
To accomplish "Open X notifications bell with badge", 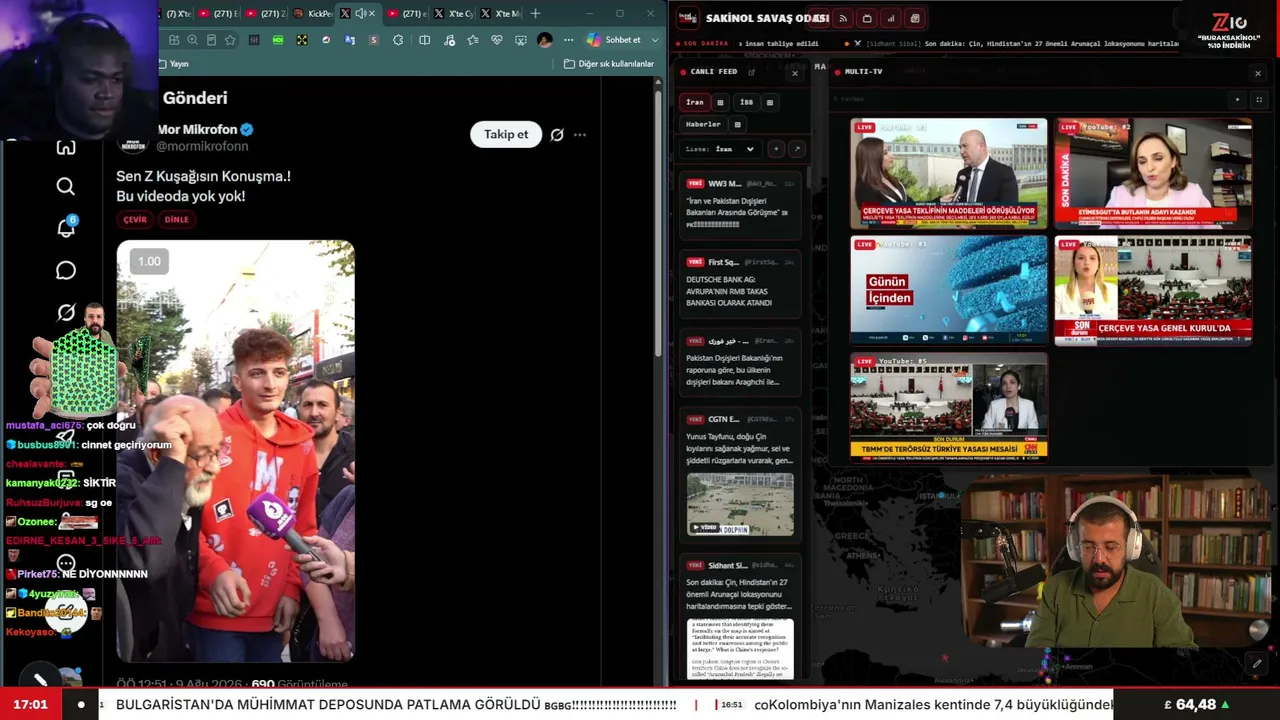I will (x=66, y=227).
